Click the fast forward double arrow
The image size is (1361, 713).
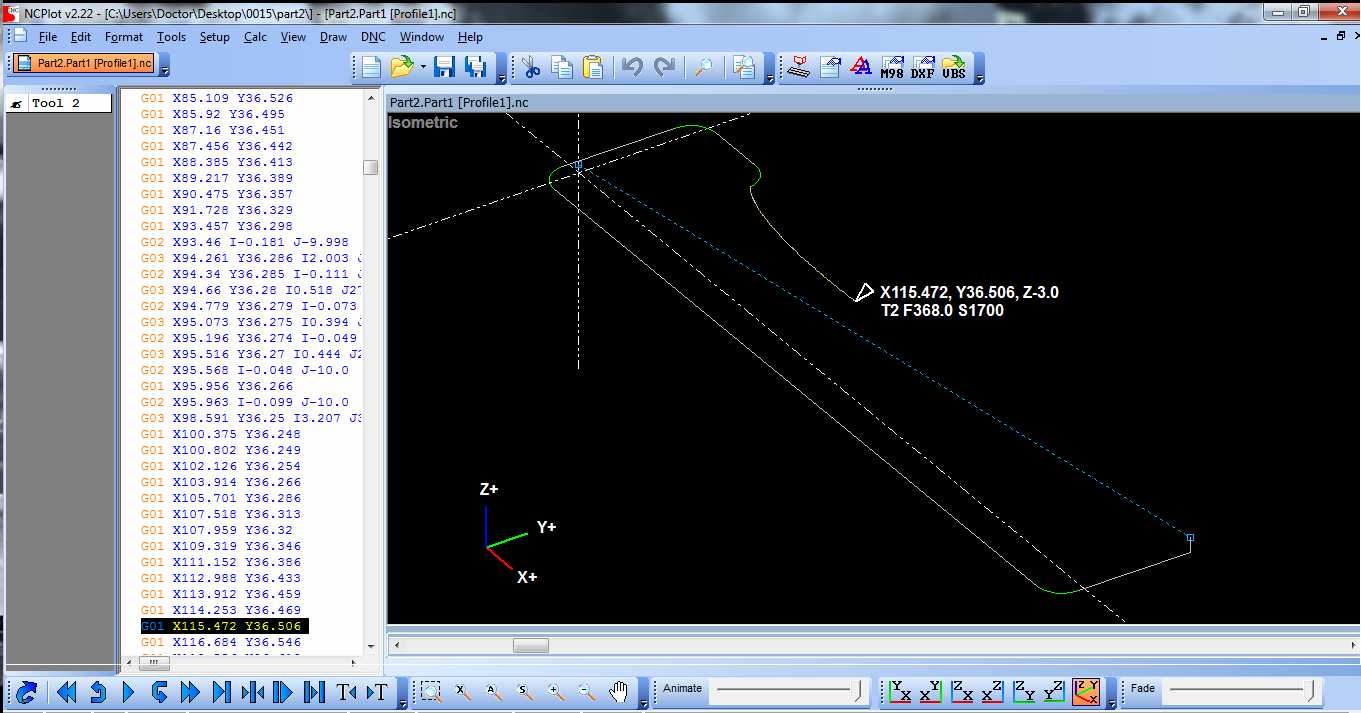(x=190, y=692)
